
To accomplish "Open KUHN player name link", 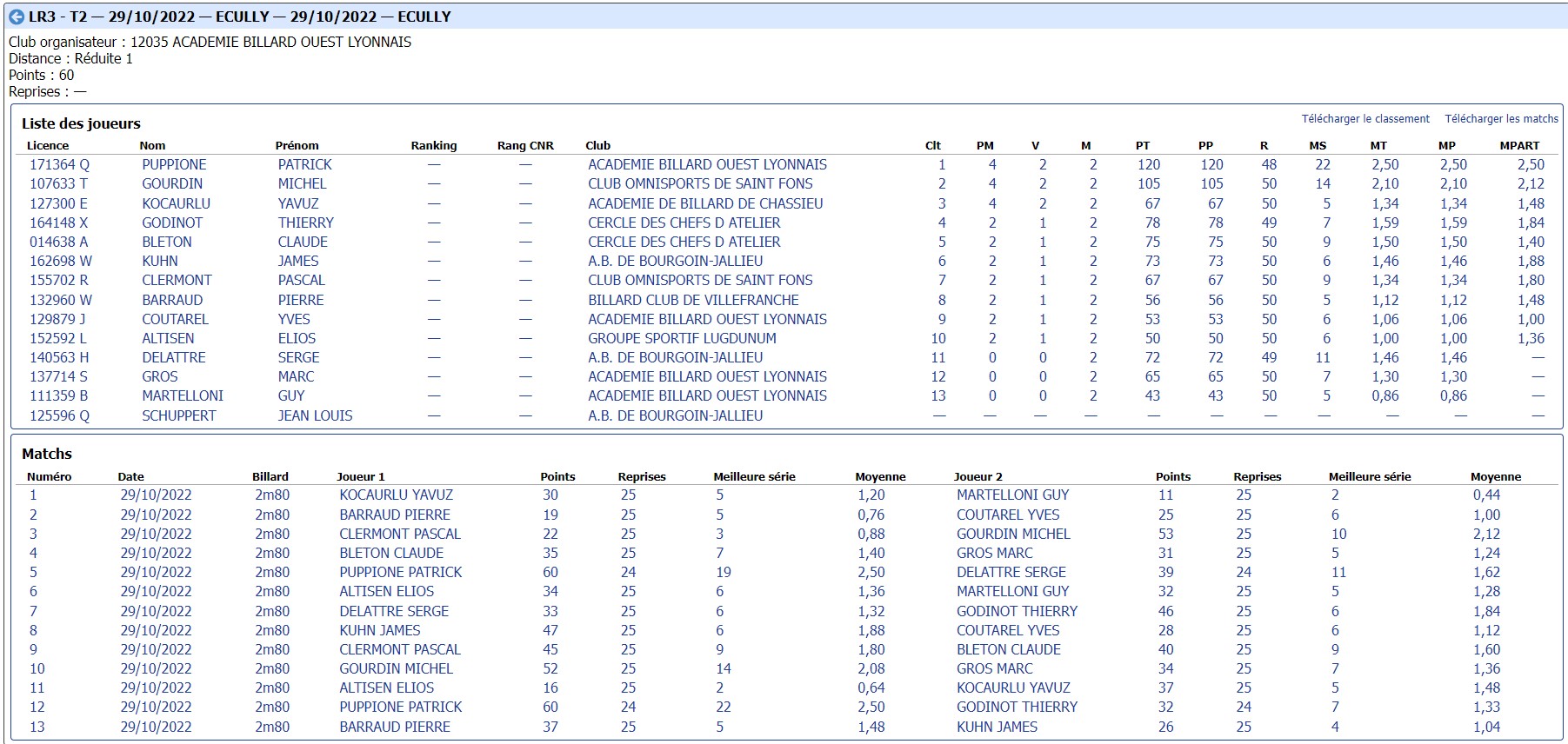I will pyautogui.click(x=160, y=261).
